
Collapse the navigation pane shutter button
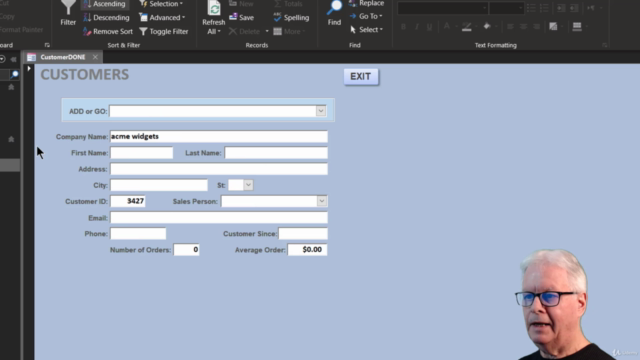coord(13,59)
